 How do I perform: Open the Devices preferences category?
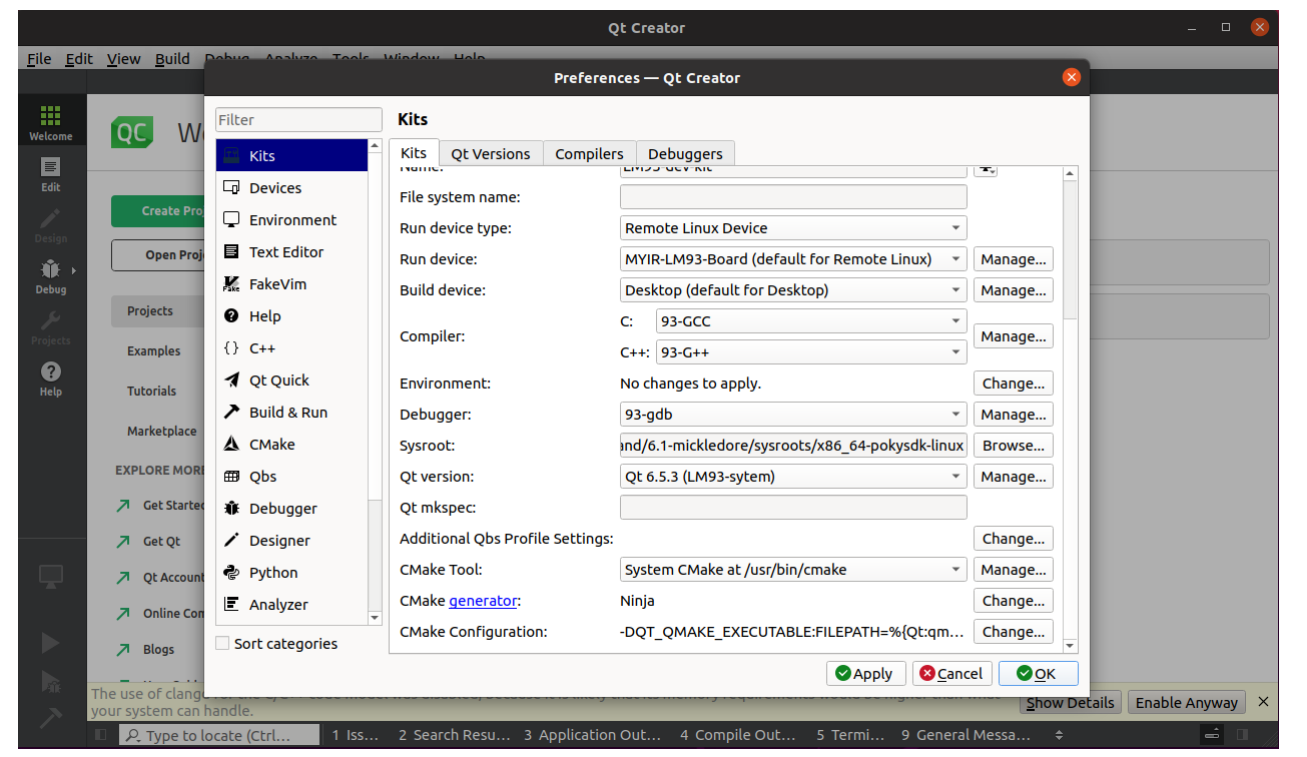(x=292, y=188)
